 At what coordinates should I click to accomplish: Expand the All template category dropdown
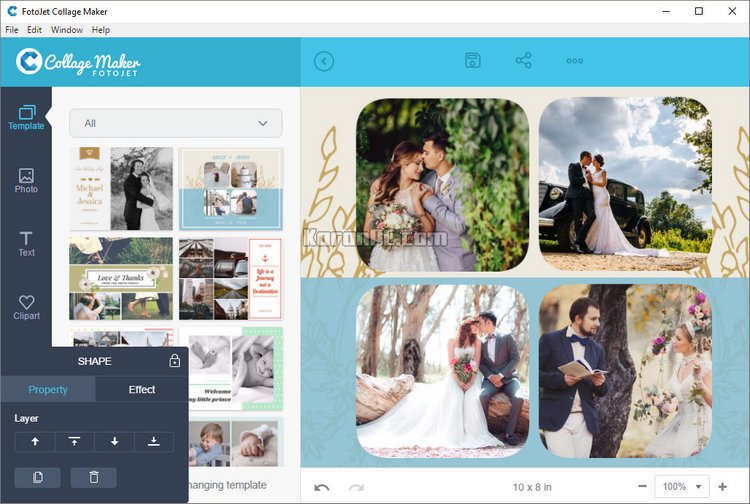[176, 123]
